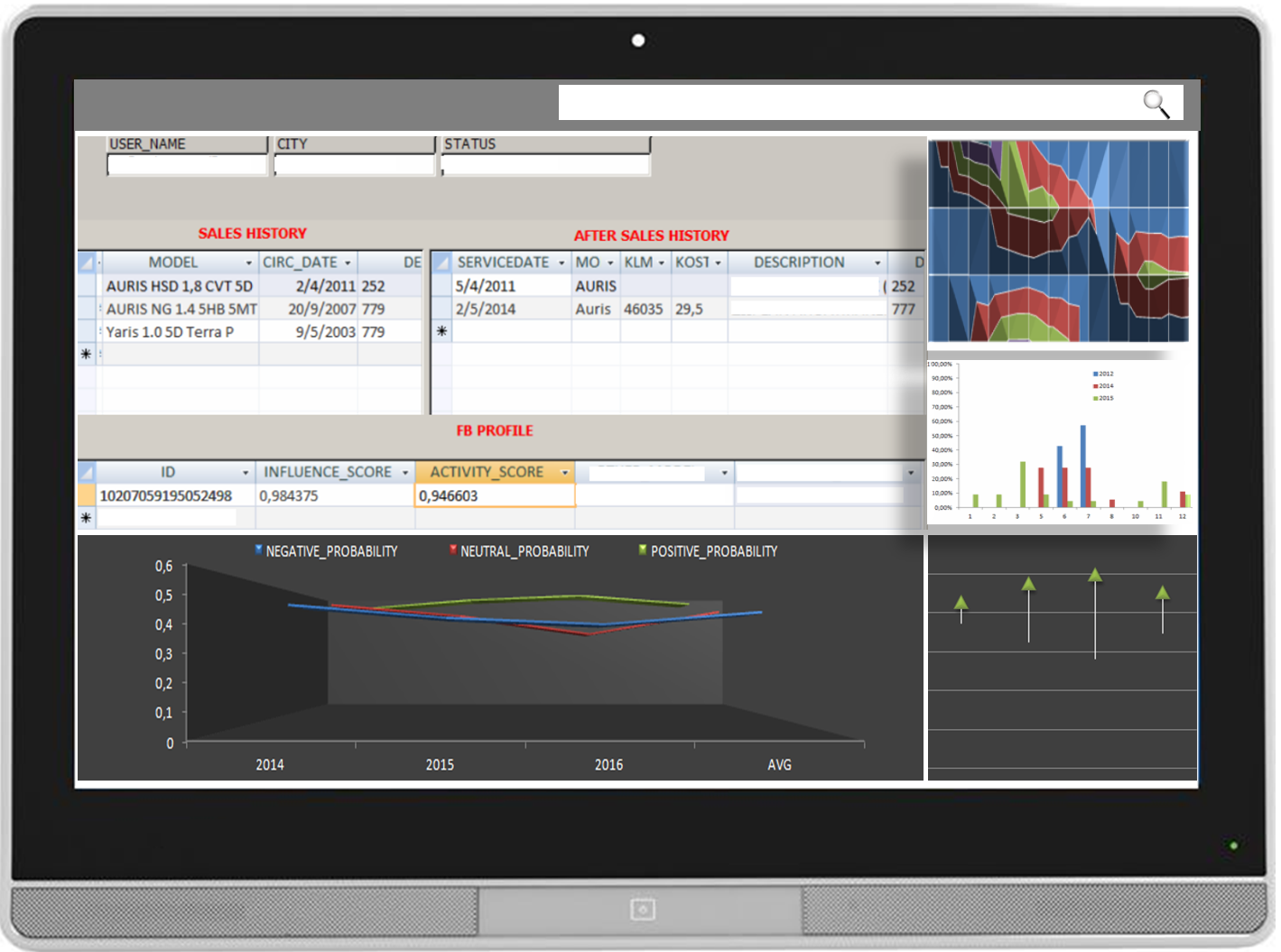Select the AURIS NG 1.4 5HB 5MT cell
Screen dimensions: 1281x952
pyautogui.click(x=180, y=309)
